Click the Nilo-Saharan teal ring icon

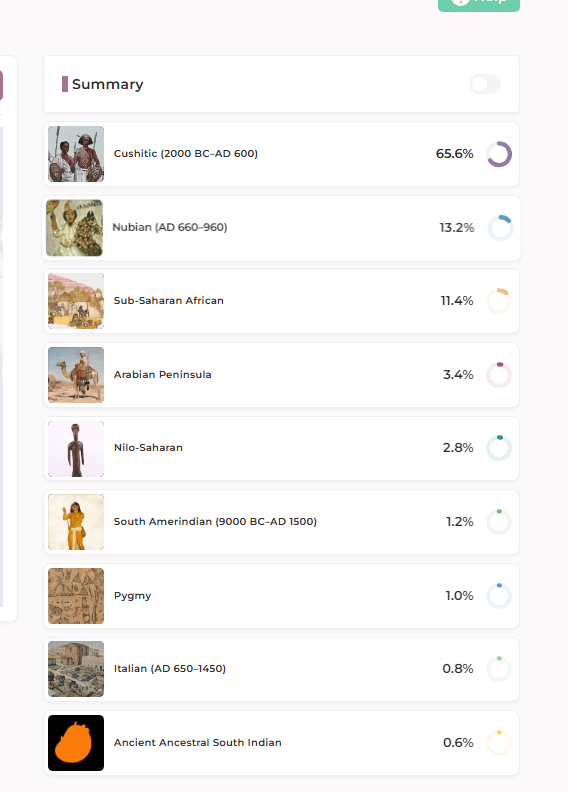[x=499, y=448]
